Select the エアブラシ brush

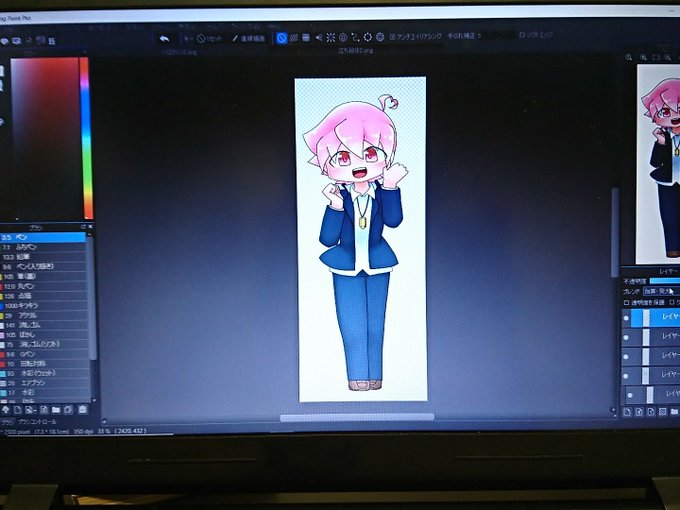43,383
